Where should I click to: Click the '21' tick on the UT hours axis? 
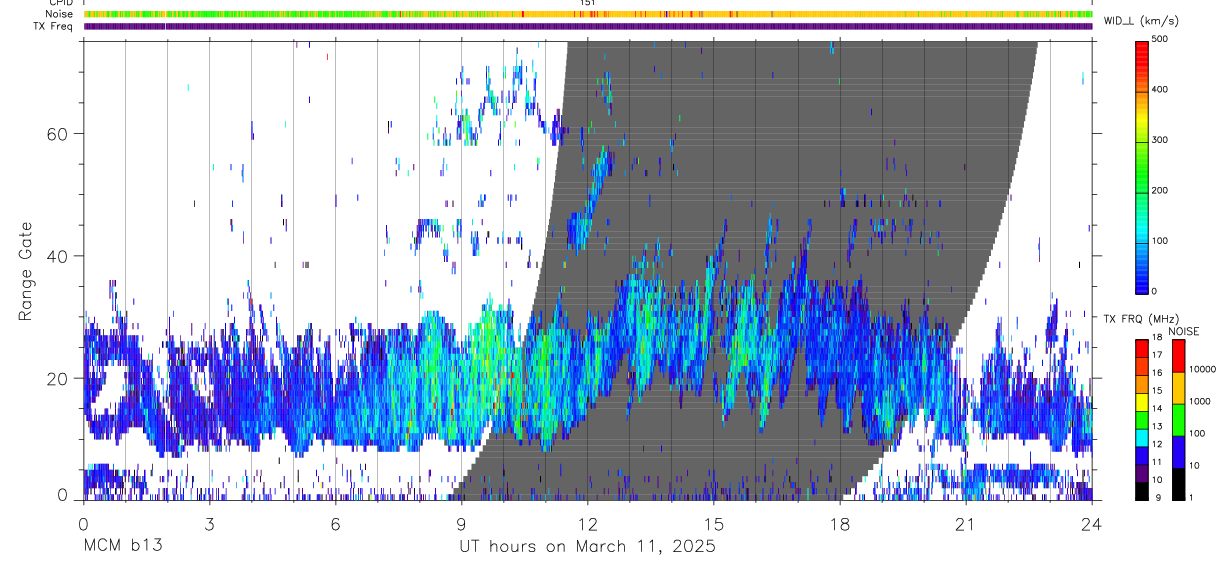click(966, 524)
